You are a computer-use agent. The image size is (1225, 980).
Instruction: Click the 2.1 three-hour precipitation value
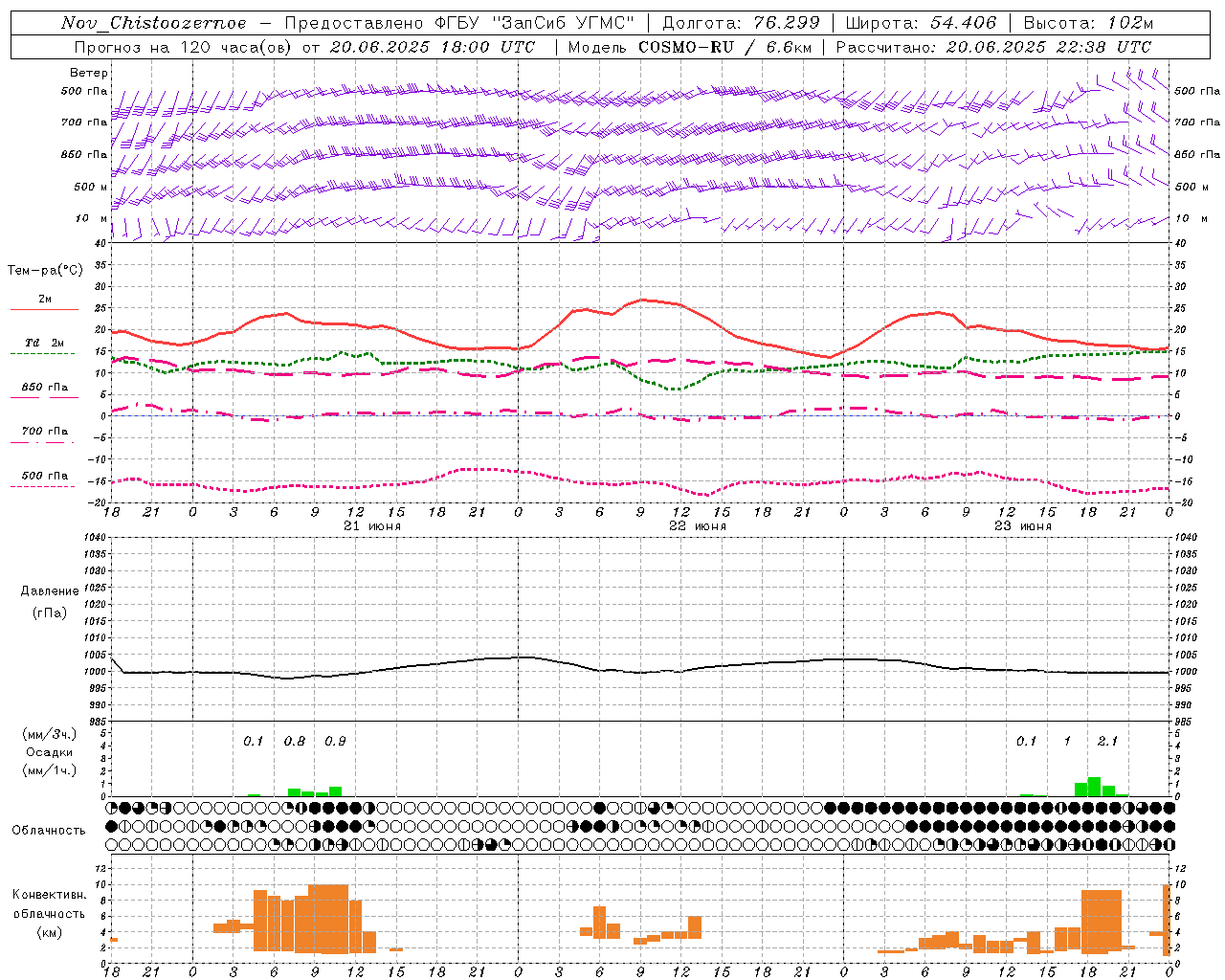click(1107, 742)
